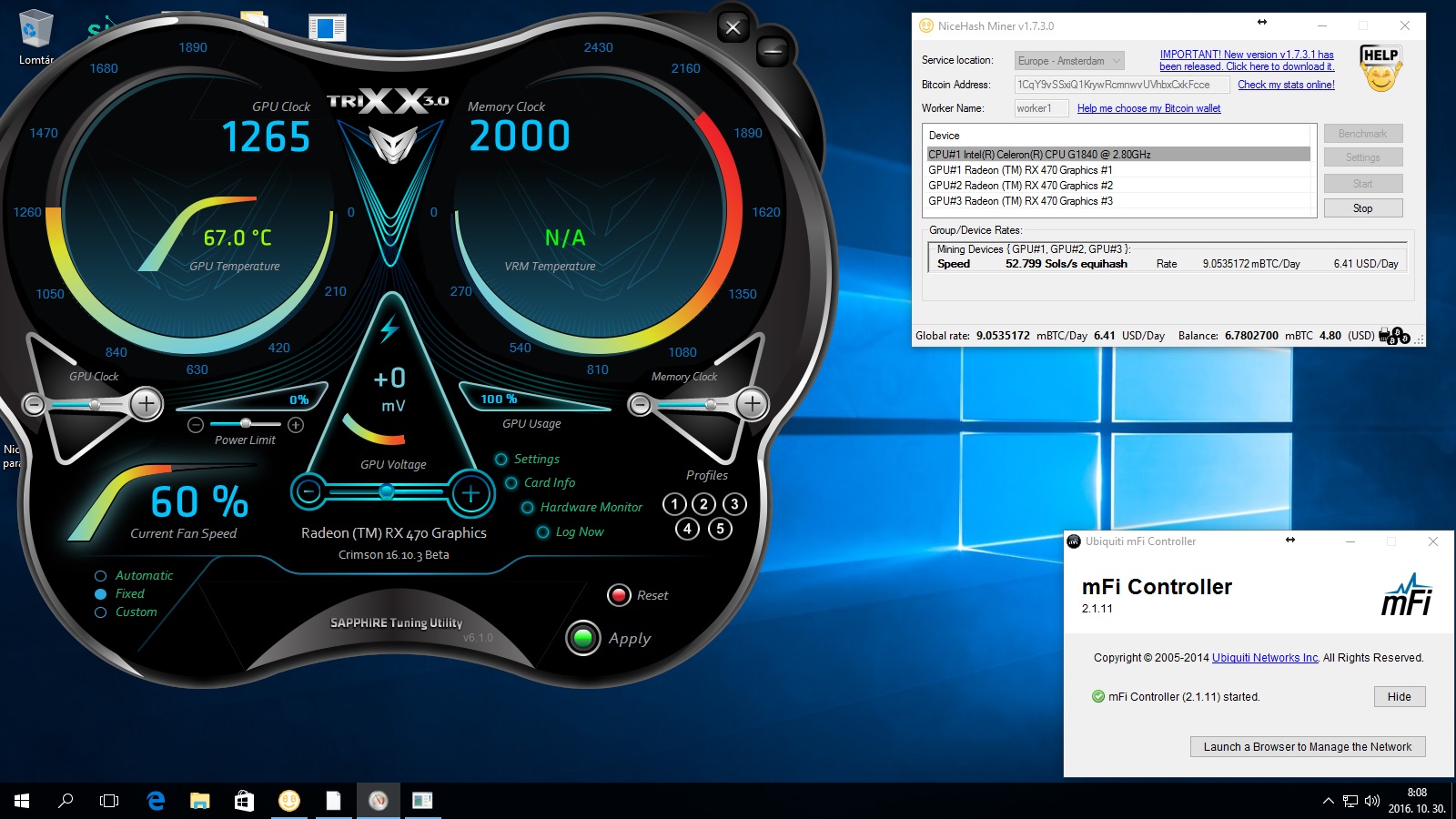
Task: Lower Power Limit using the minus icon
Action: pos(196,425)
